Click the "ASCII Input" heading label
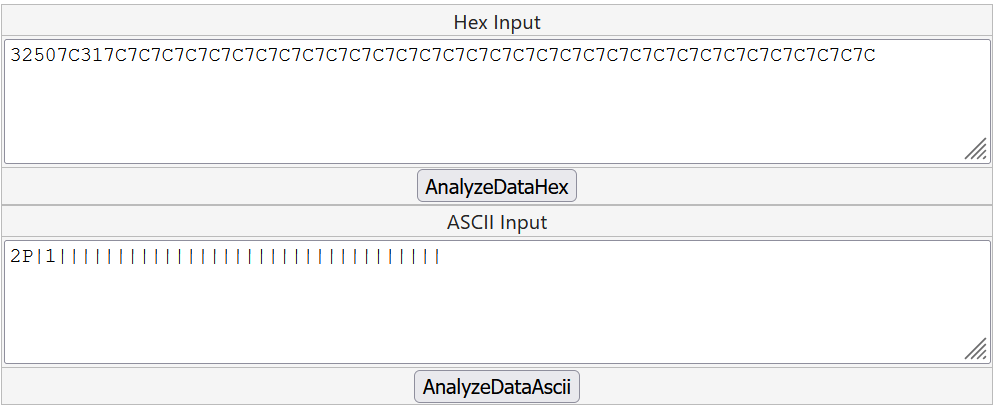994x405 pixels. pos(497,222)
